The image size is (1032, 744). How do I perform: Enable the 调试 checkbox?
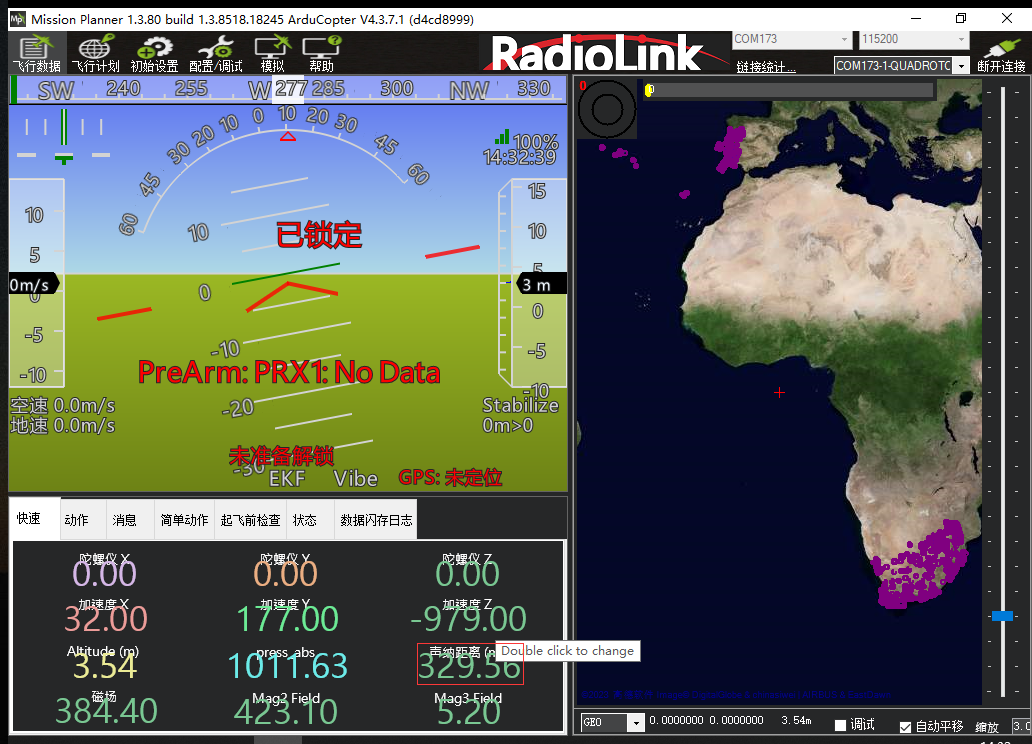(x=841, y=725)
